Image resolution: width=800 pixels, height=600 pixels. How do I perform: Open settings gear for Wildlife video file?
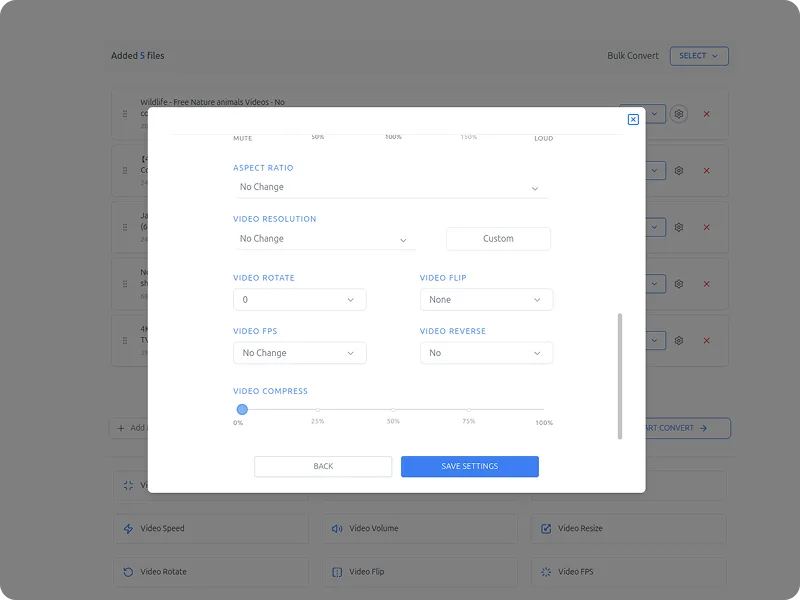point(679,114)
